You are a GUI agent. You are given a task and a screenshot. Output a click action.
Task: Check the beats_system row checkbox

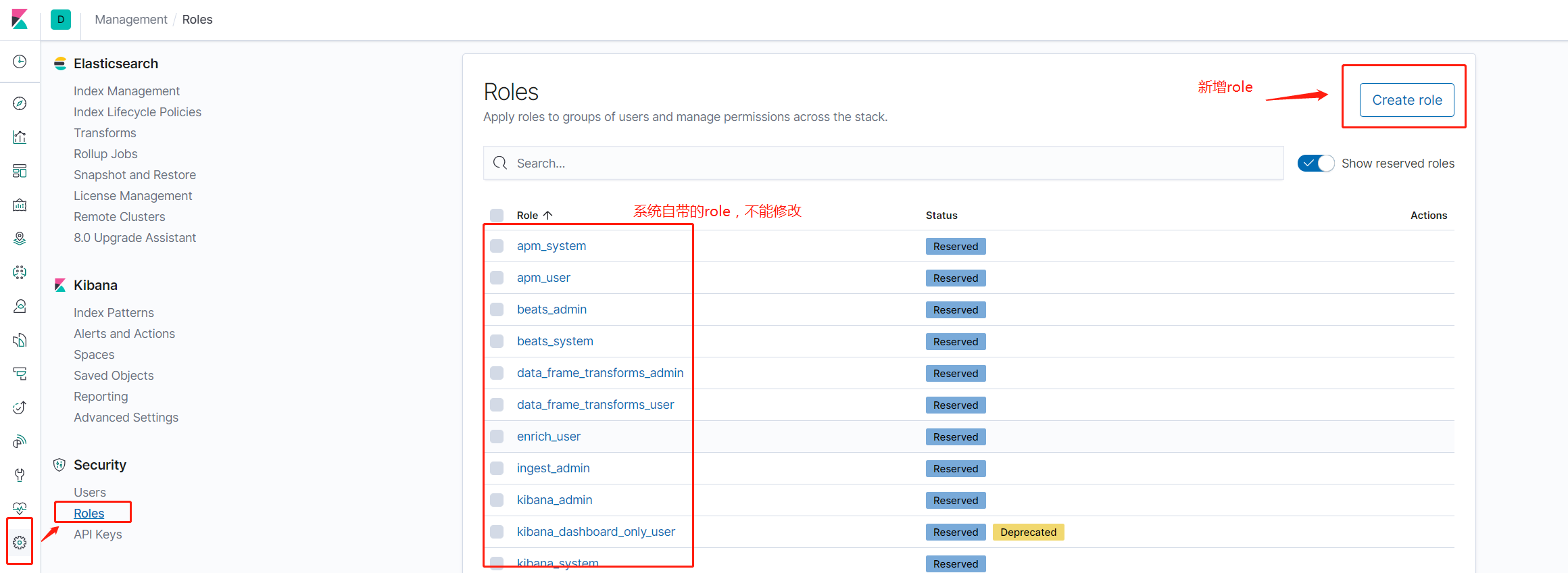[497, 341]
